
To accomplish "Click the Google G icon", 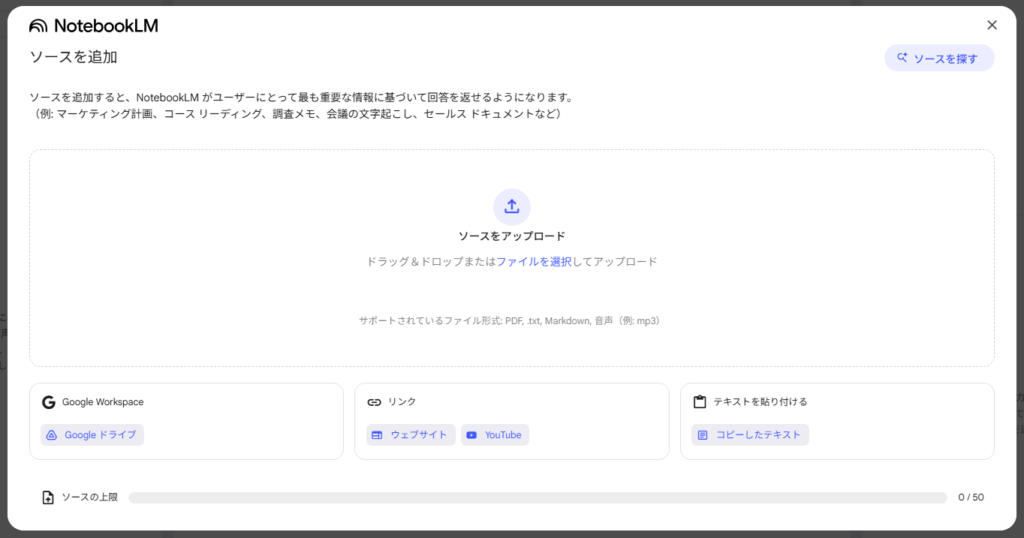I will (x=48, y=402).
